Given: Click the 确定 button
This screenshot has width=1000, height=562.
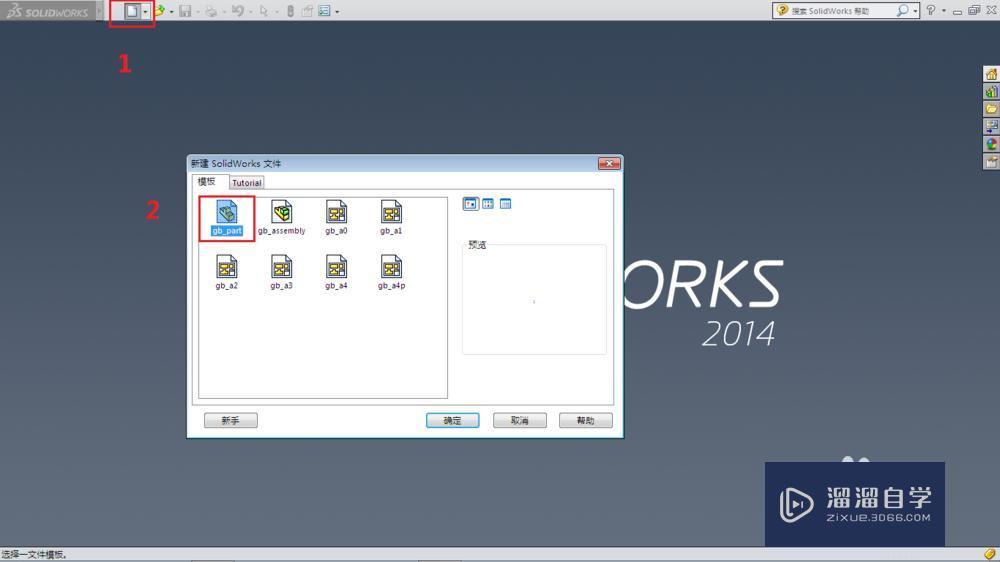Looking at the screenshot, I should 452,420.
